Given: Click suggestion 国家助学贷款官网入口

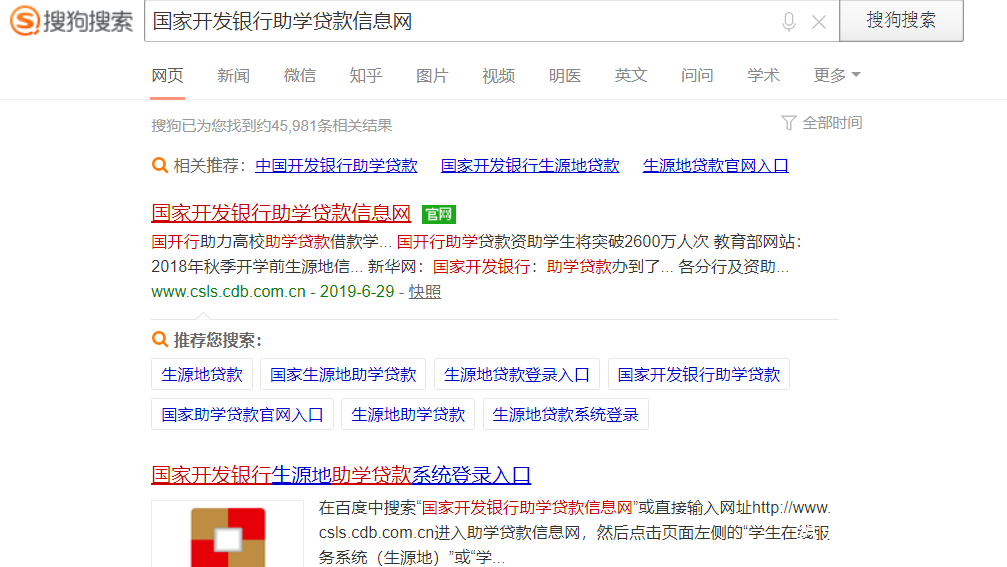Looking at the screenshot, I should click(242, 414).
